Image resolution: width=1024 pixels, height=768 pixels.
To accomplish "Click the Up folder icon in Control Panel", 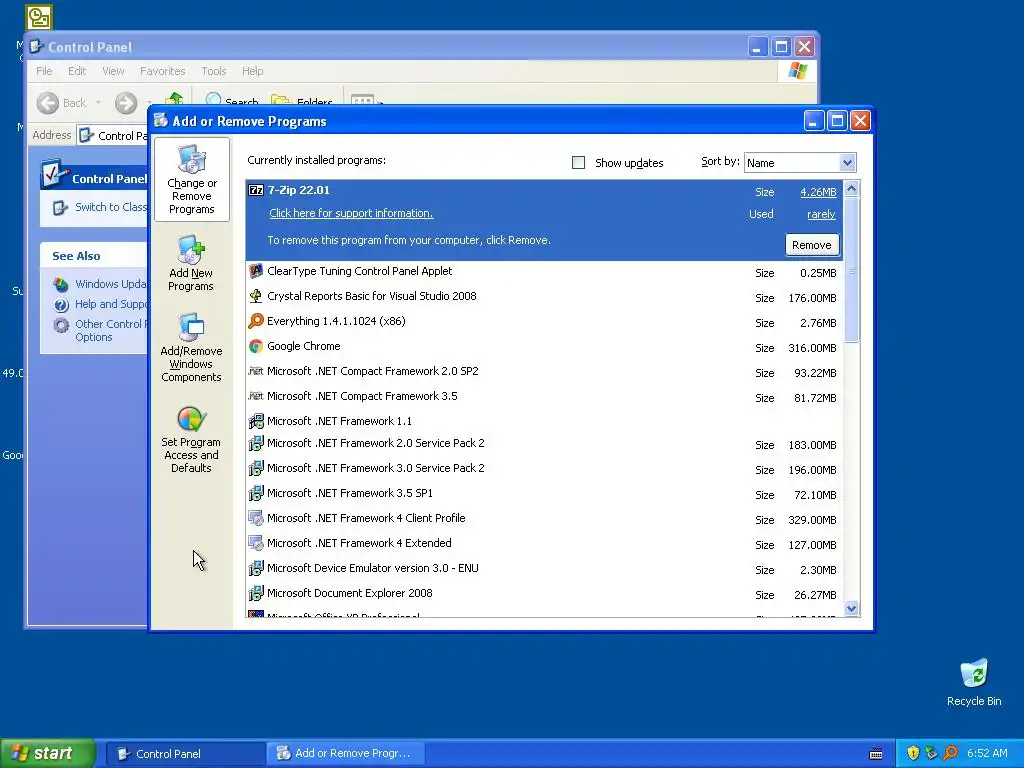I will (x=174, y=99).
